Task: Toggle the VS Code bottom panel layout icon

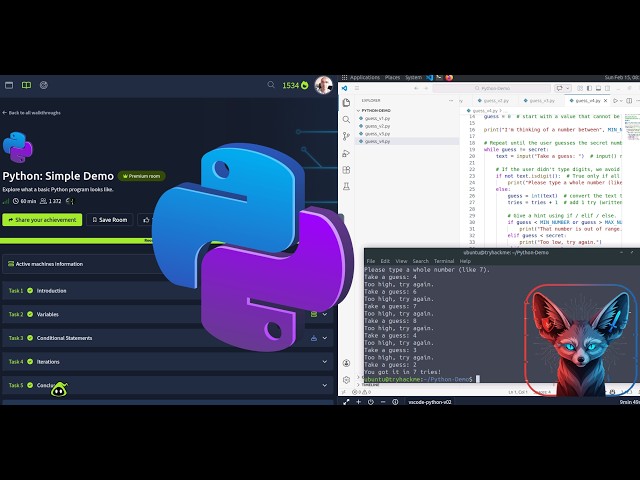Action: 598,88
